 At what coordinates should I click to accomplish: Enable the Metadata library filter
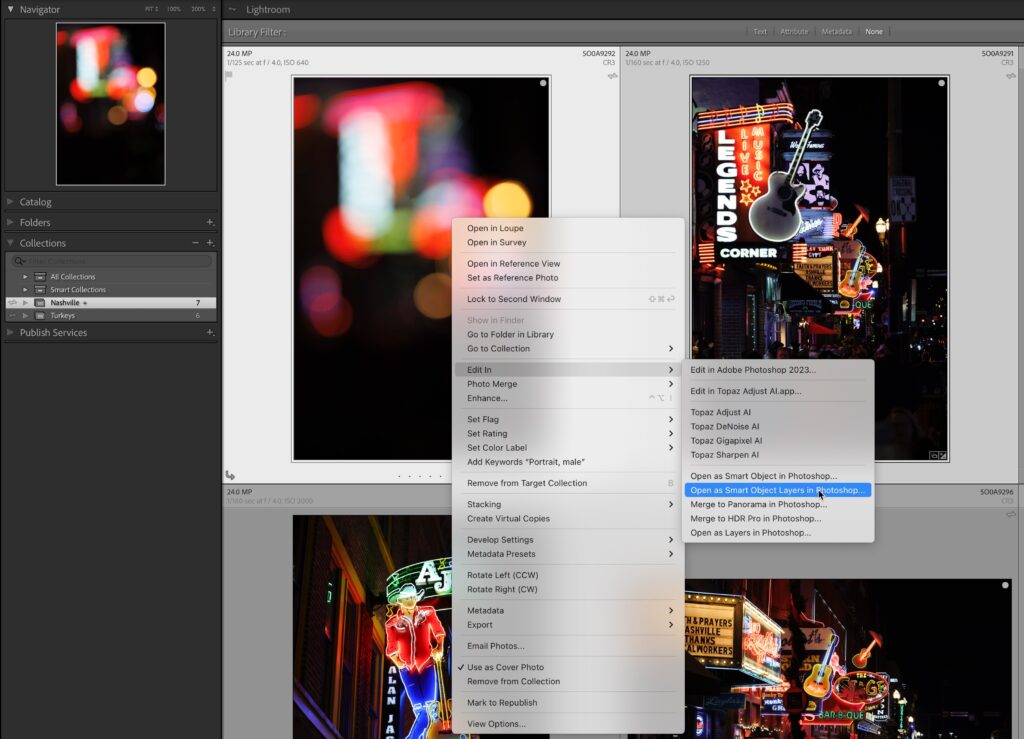coord(837,31)
